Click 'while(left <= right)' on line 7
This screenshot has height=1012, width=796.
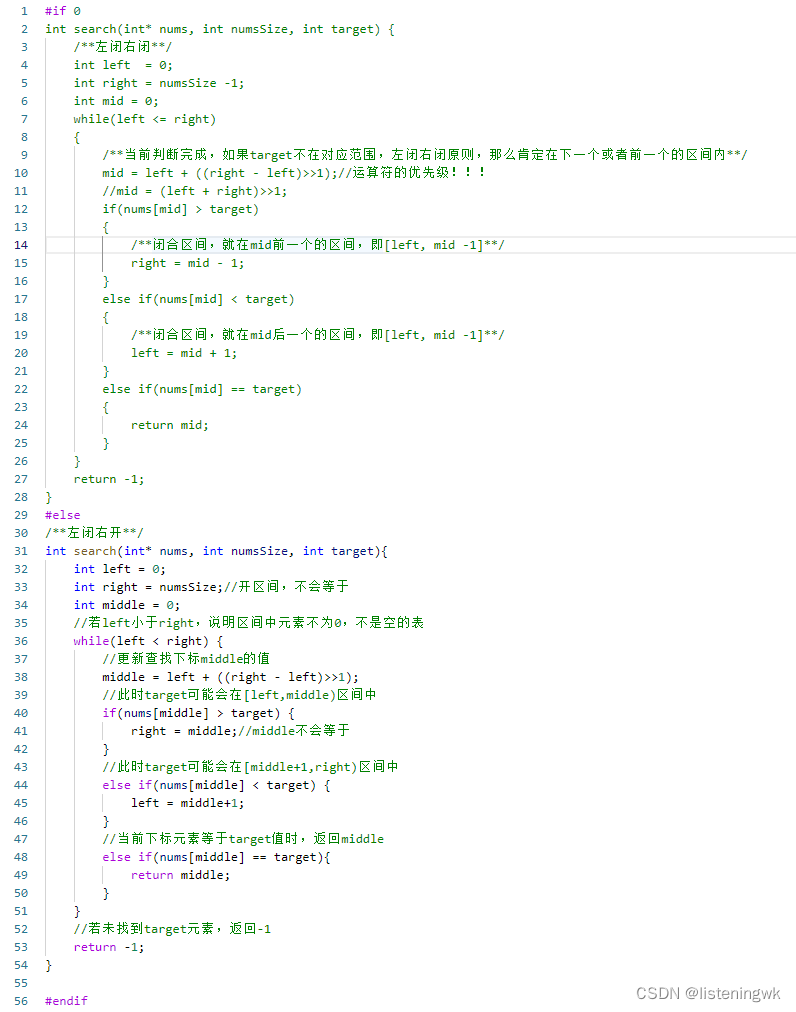pos(145,119)
